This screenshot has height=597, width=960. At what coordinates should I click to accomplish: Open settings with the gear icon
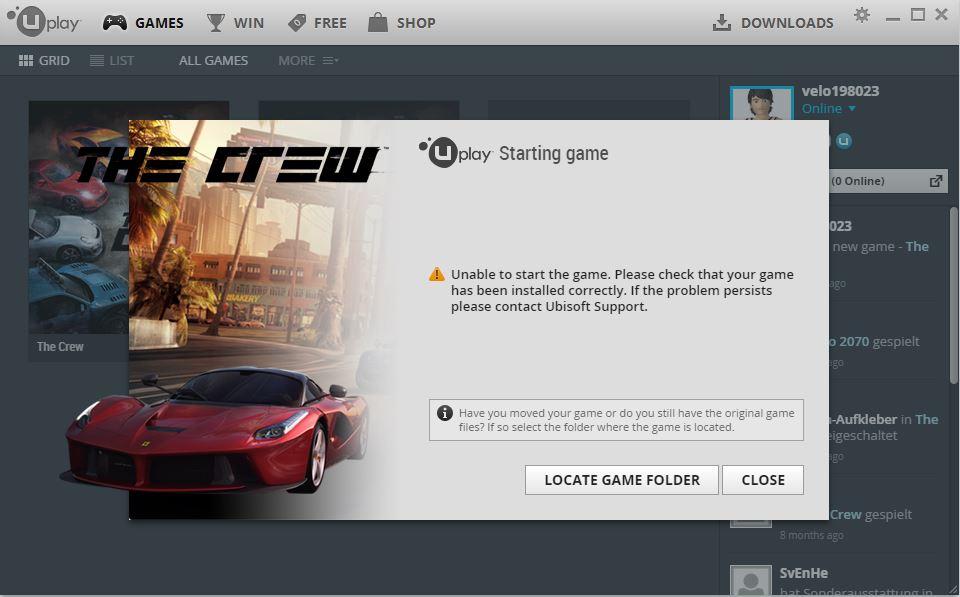pyautogui.click(x=861, y=15)
